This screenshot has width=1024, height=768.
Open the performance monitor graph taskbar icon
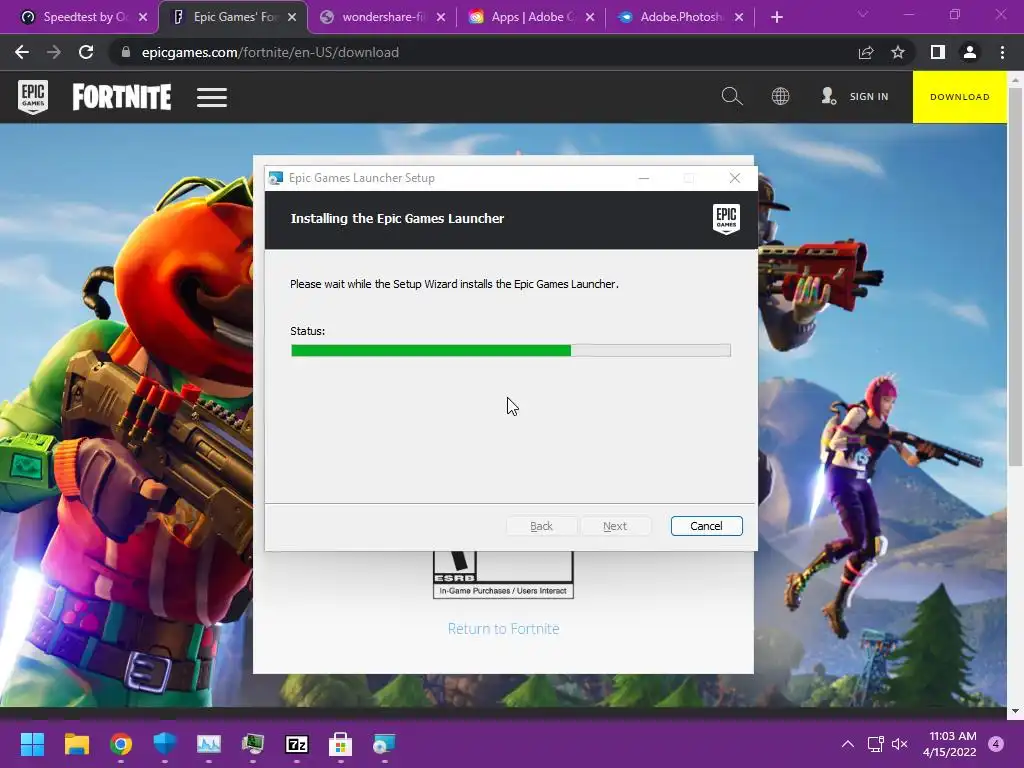[x=209, y=744]
